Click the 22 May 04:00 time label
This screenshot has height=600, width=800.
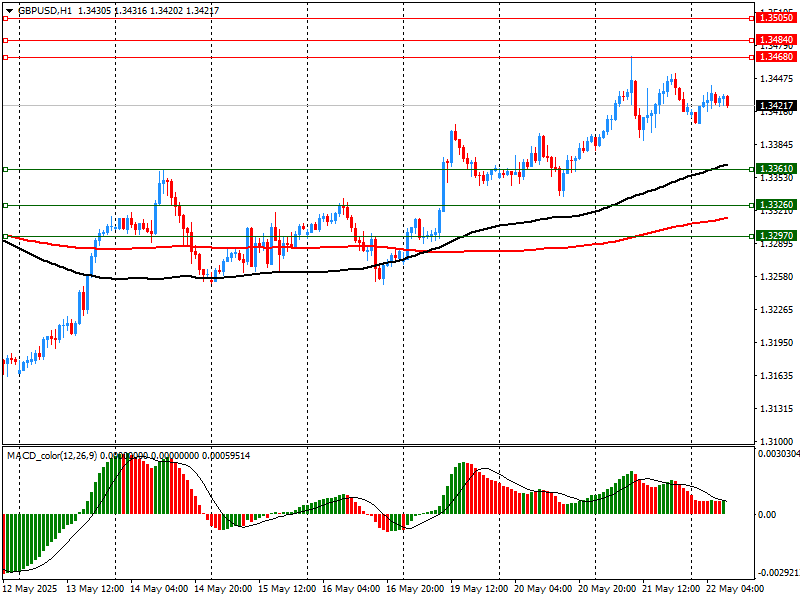(x=737, y=589)
